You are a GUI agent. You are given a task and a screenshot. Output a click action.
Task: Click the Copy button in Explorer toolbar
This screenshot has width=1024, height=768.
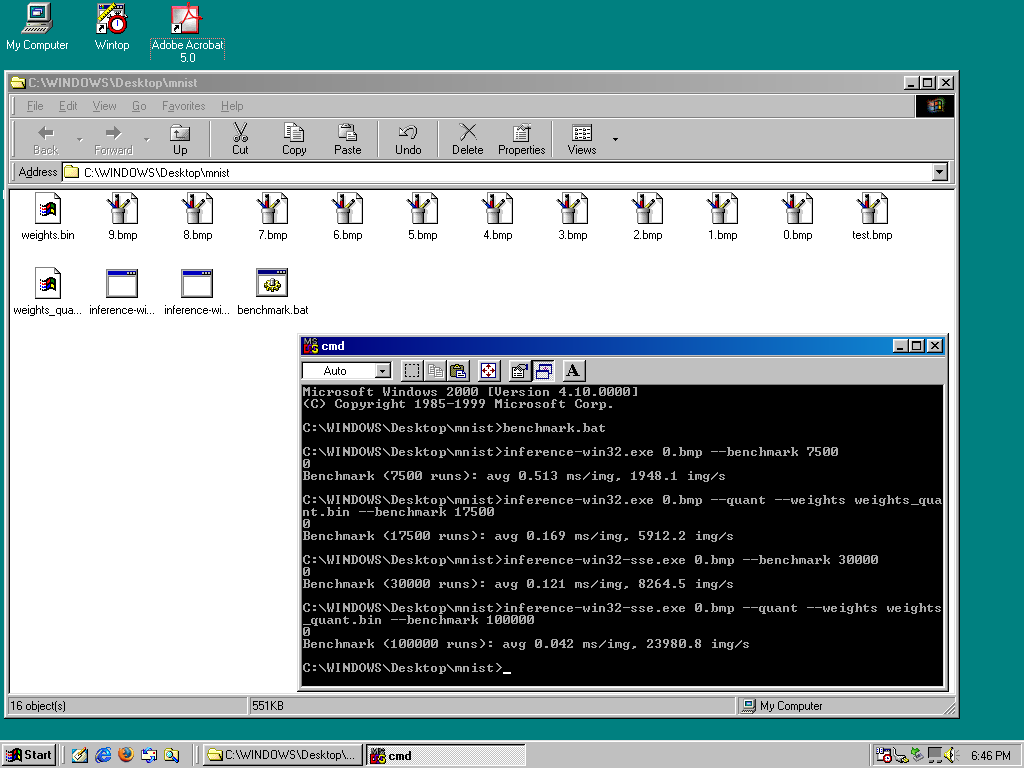294,139
